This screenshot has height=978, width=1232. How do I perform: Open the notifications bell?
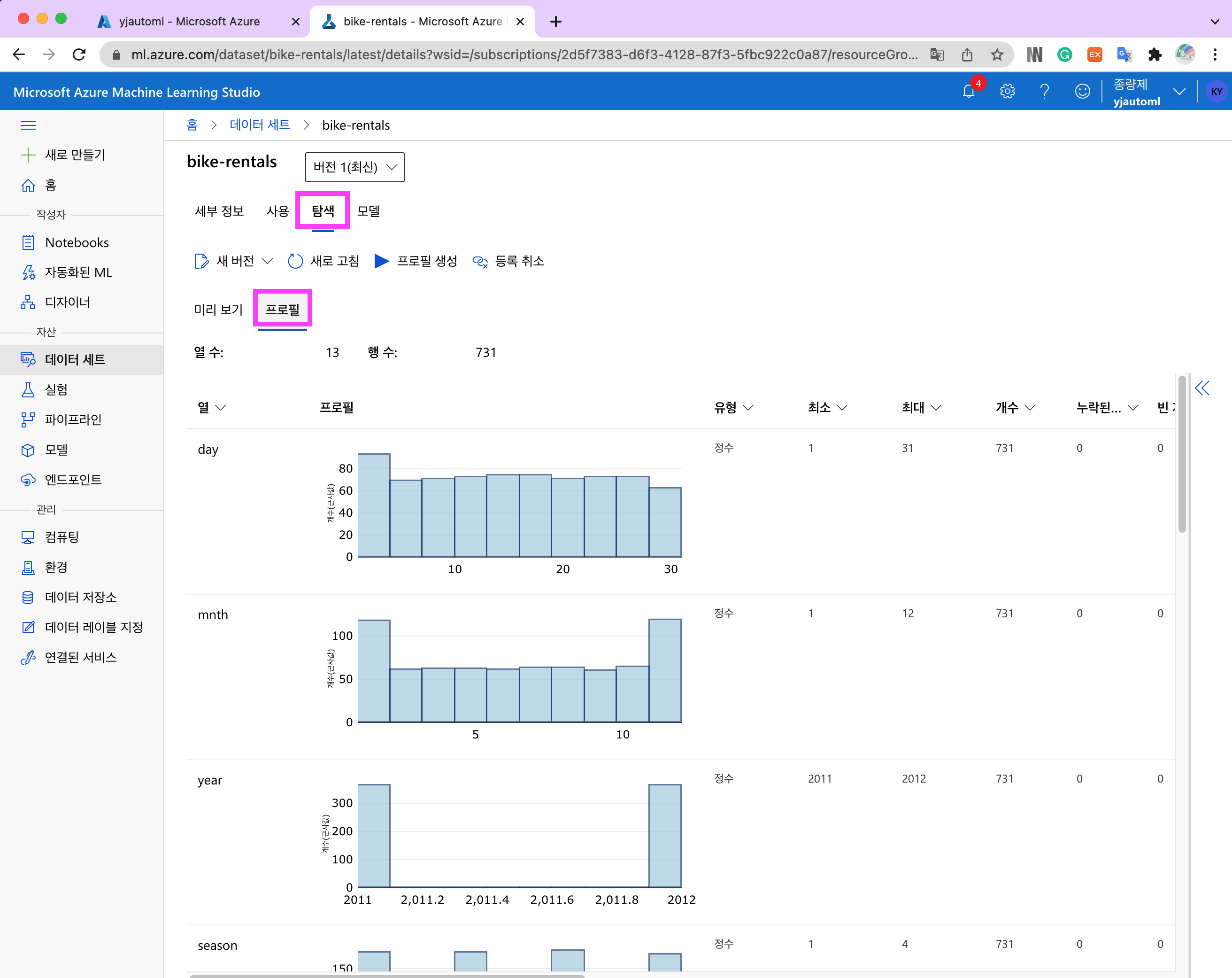click(x=969, y=91)
